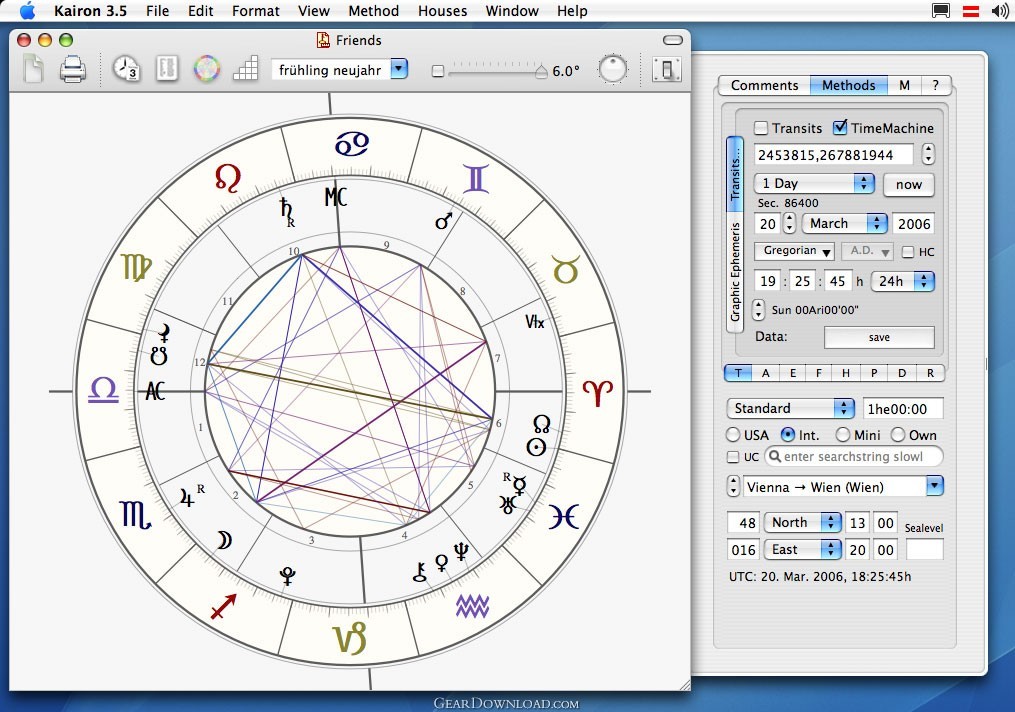Click the ? help tab button
The image size is (1015, 712).
point(935,85)
